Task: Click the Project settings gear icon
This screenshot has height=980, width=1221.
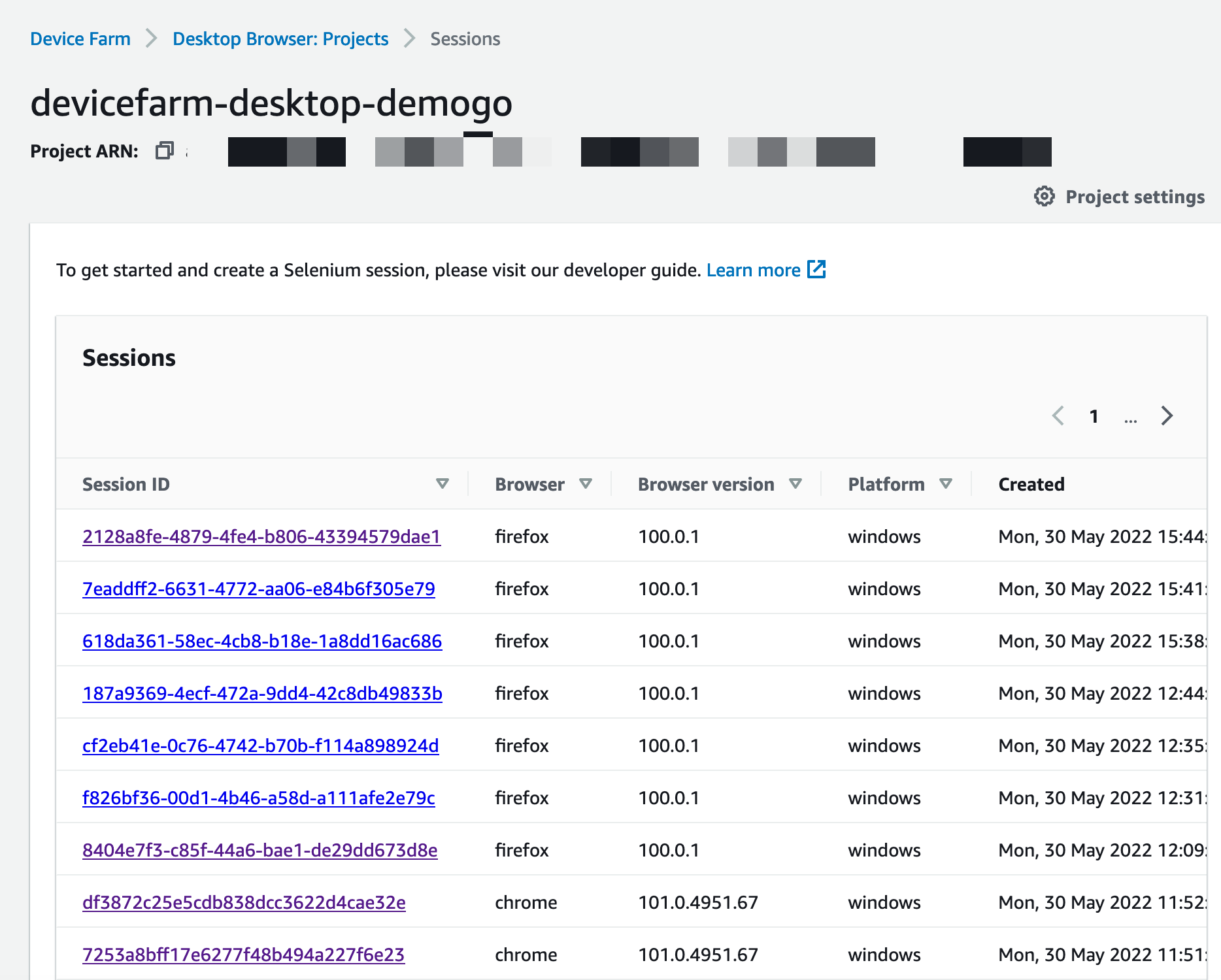Action: (x=1045, y=197)
